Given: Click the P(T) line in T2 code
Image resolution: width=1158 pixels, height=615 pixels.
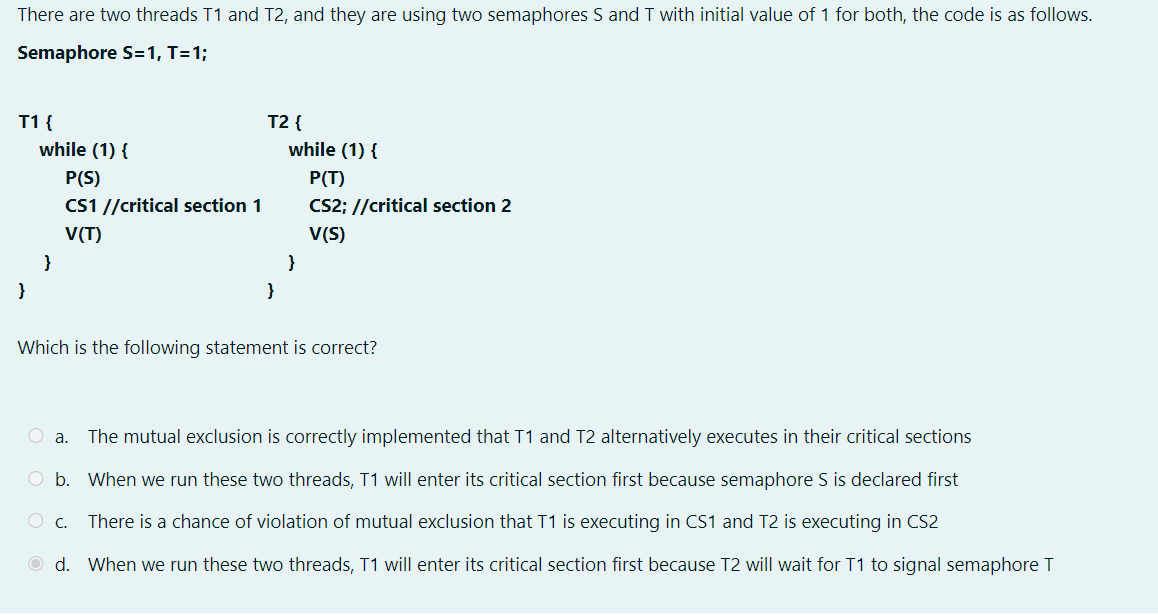Looking at the screenshot, I should [x=325, y=177].
